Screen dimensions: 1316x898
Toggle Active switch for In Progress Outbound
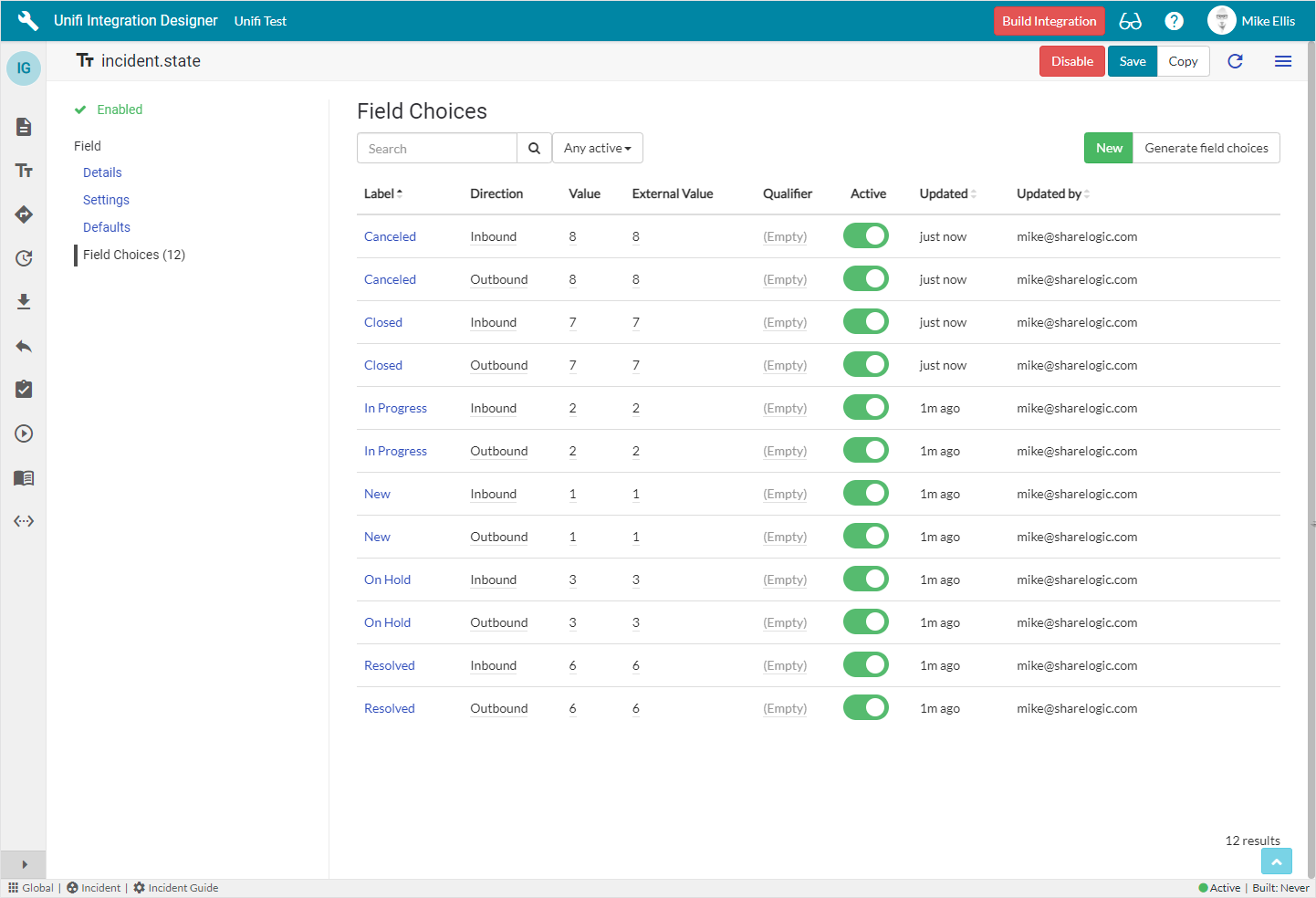point(865,450)
